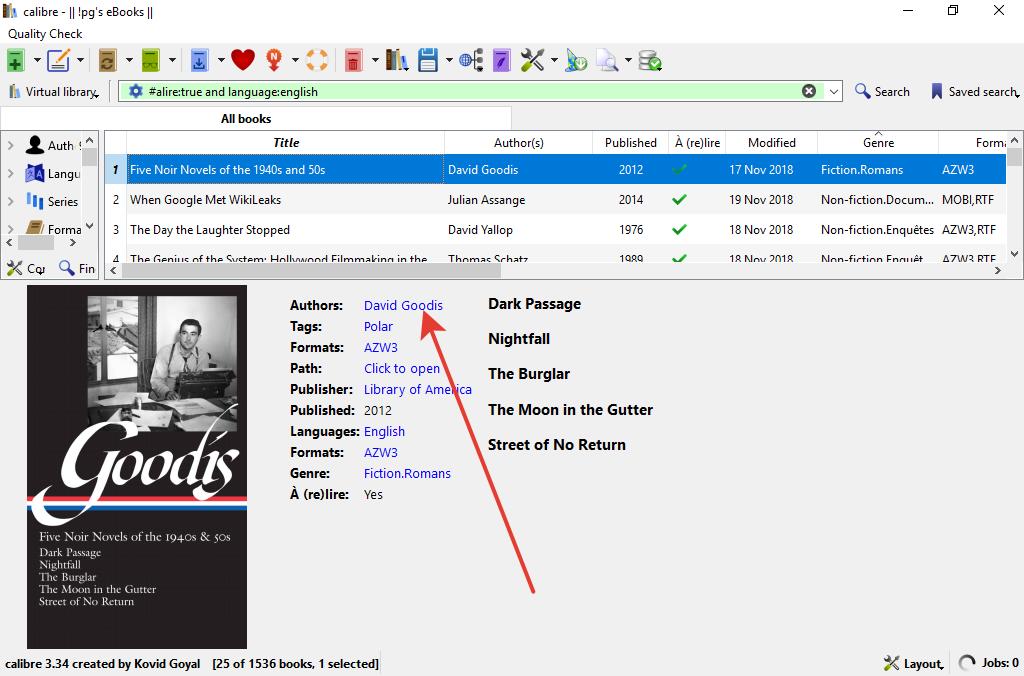Image resolution: width=1024 pixels, height=676 pixels.
Task: Open the View book dropdown arrow
Action: 172,61
